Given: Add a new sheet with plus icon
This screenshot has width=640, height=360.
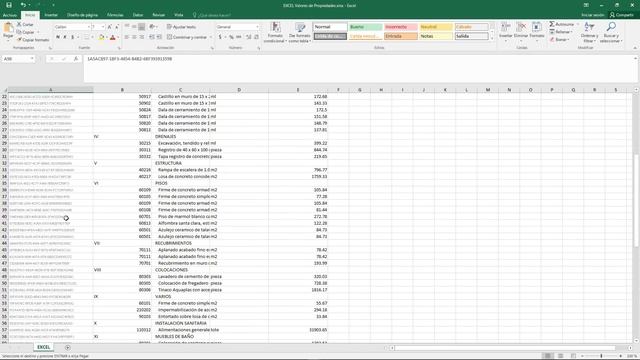Looking at the screenshot, I should click(x=68, y=347).
